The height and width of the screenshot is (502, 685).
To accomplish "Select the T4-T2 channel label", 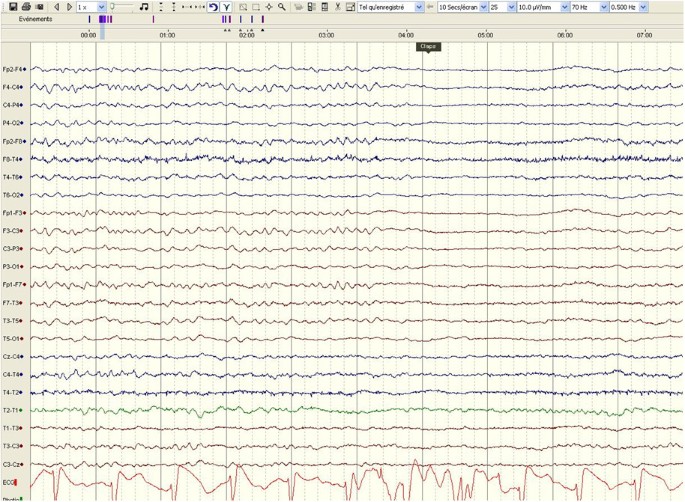I will point(13,392).
